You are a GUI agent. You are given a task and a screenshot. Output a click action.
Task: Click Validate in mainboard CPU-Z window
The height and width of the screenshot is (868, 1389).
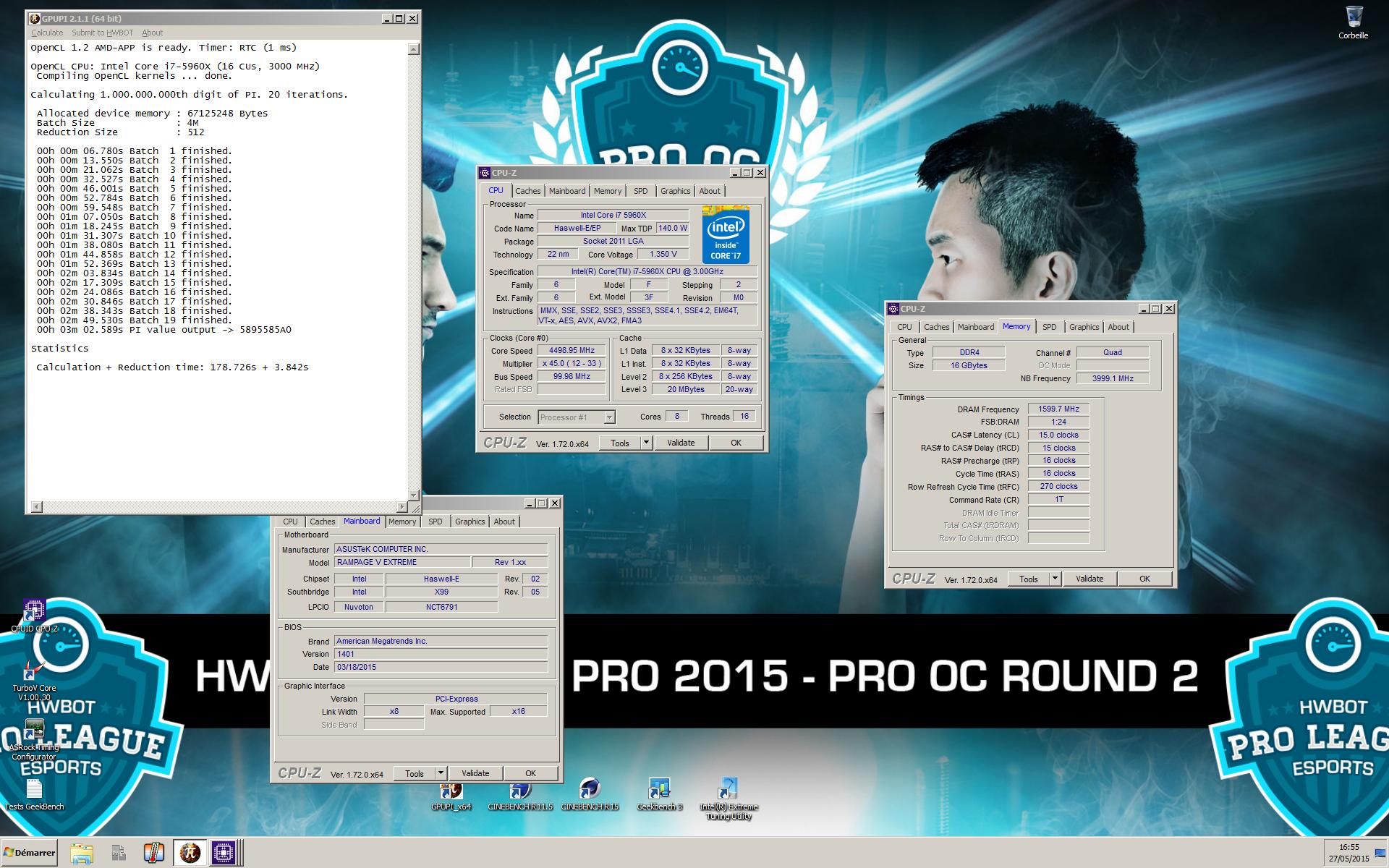pos(475,773)
